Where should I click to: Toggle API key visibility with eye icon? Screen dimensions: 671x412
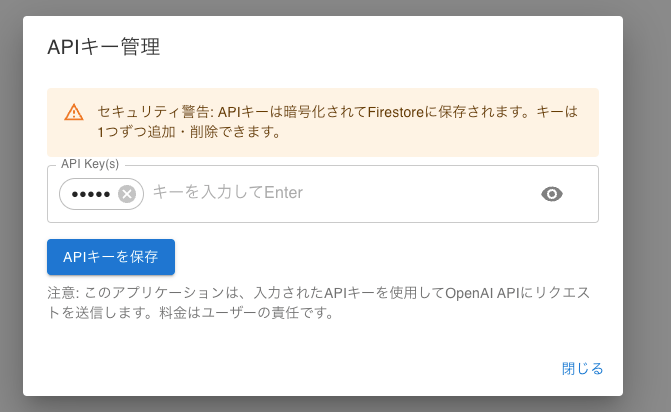click(x=552, y=194)
